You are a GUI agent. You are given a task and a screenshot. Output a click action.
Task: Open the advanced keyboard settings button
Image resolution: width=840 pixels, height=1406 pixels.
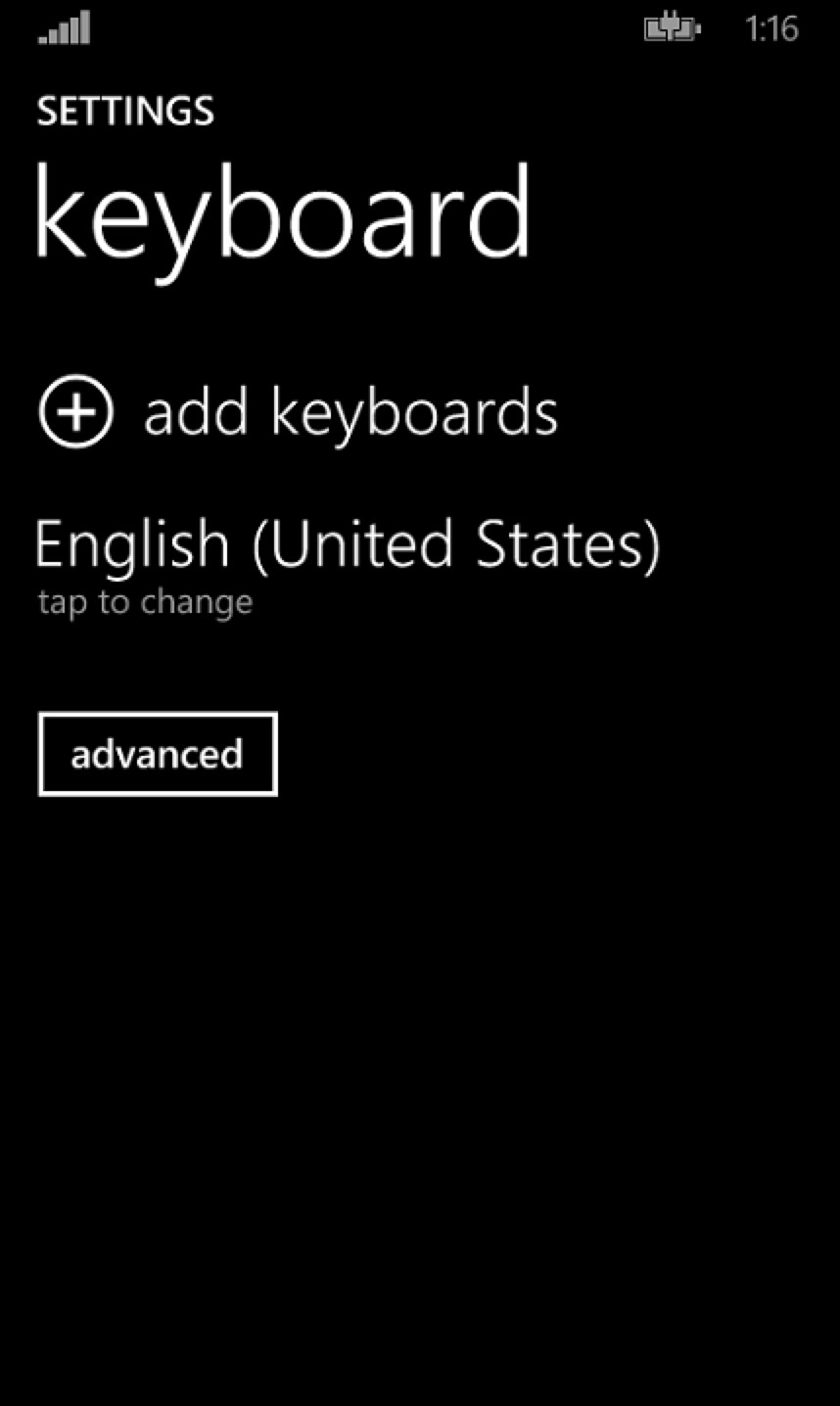tap(158, 754)
